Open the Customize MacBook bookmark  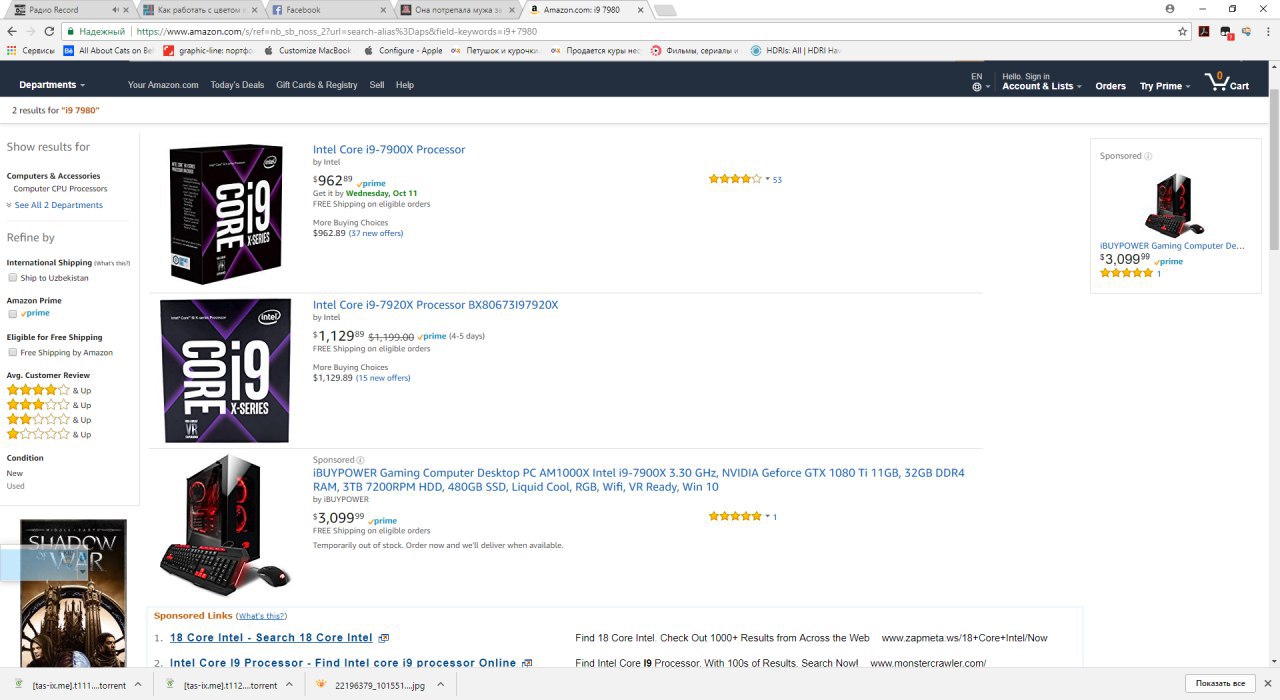(308, 50)
